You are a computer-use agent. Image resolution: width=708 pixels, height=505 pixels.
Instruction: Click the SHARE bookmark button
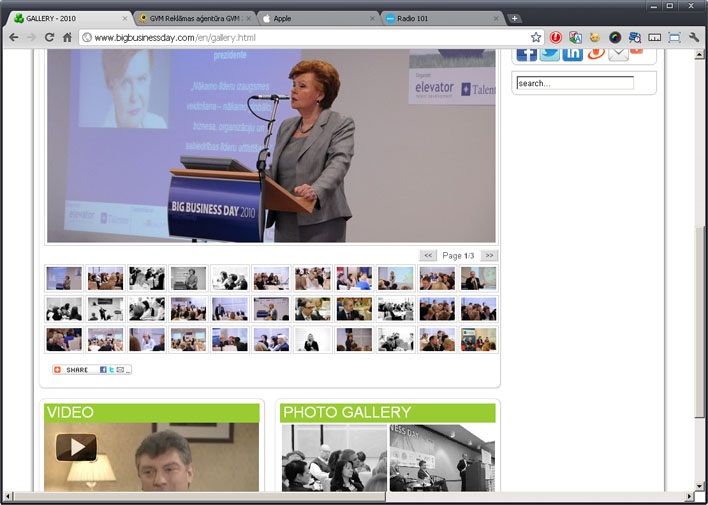[92, 370]
